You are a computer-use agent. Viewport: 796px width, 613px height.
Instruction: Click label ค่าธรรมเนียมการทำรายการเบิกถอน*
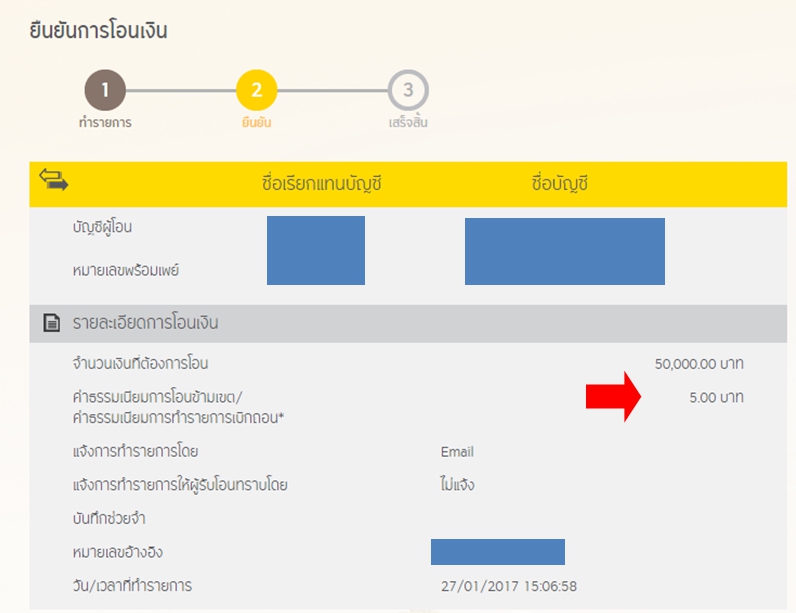(x=178, y=418)
